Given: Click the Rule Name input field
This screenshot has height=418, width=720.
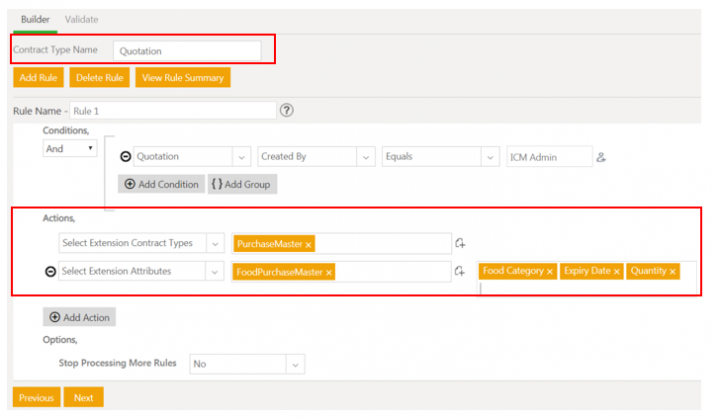Looking at the screenshot, I should click(x=172, y=111).
